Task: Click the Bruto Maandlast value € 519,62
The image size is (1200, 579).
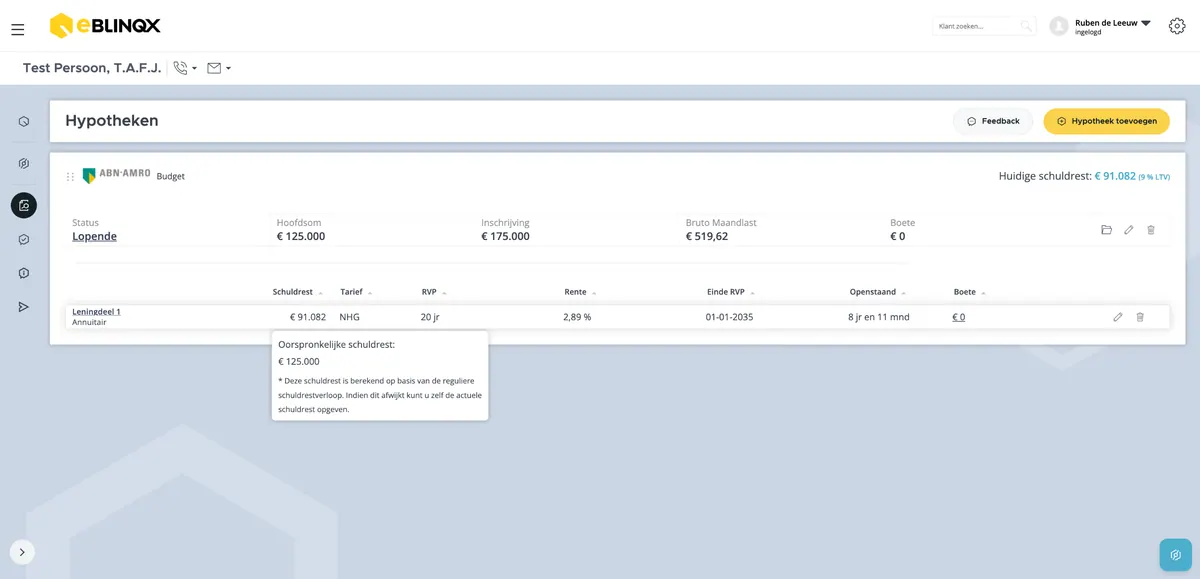Action: [706, 237]
